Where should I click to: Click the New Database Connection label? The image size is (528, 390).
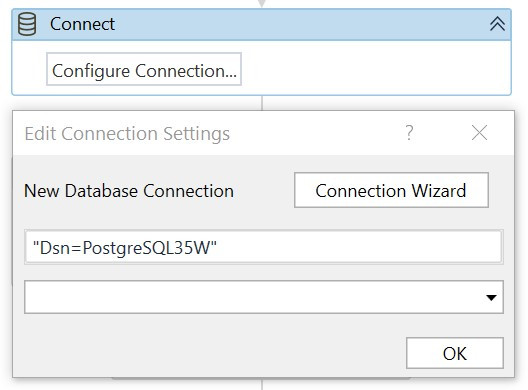point(129,191)
